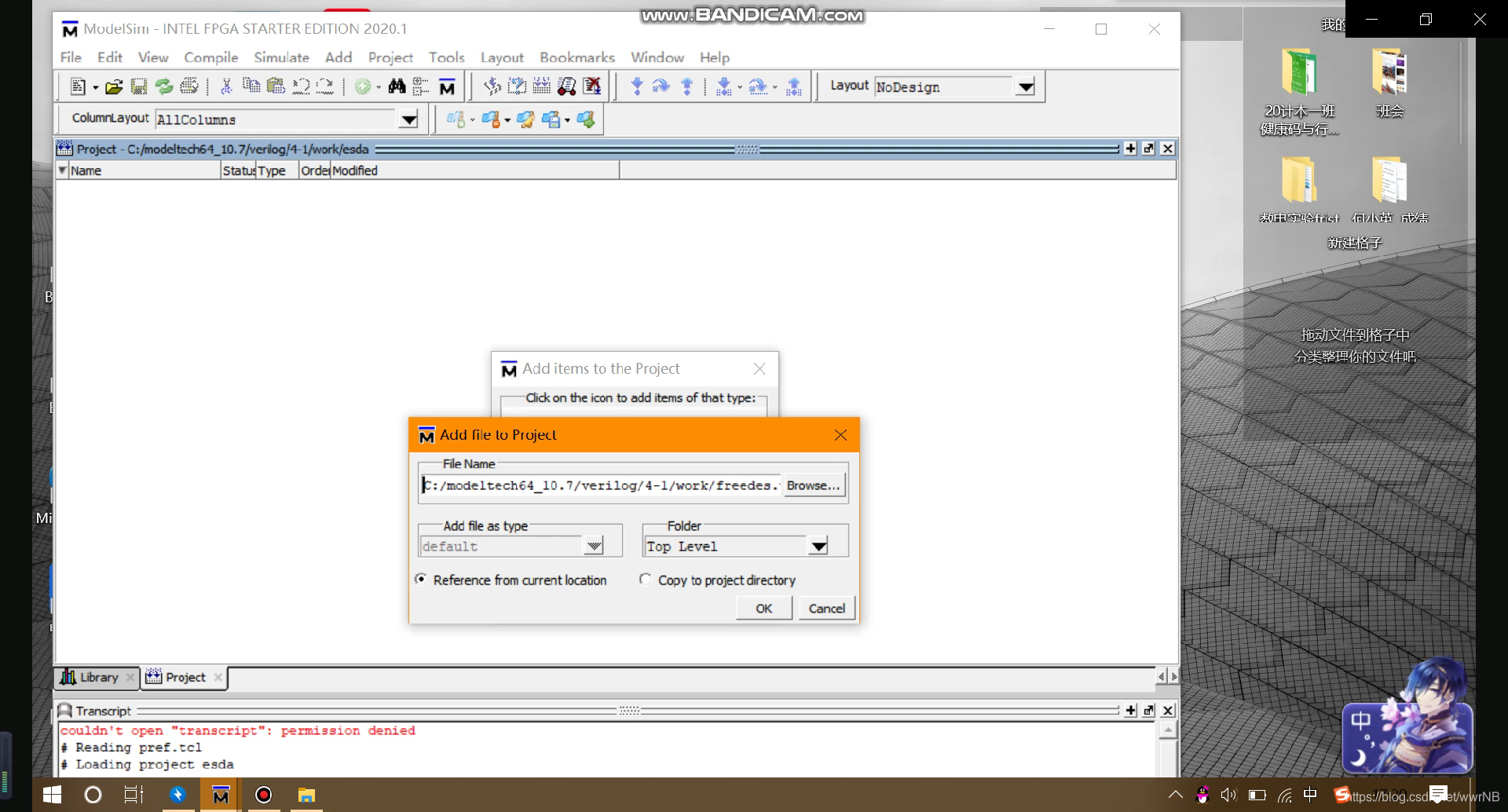Click the green-arrow wave icon in ColumnLayout row
The width and height of the screenshot is (1508, 812).
(x=586, y=119)
